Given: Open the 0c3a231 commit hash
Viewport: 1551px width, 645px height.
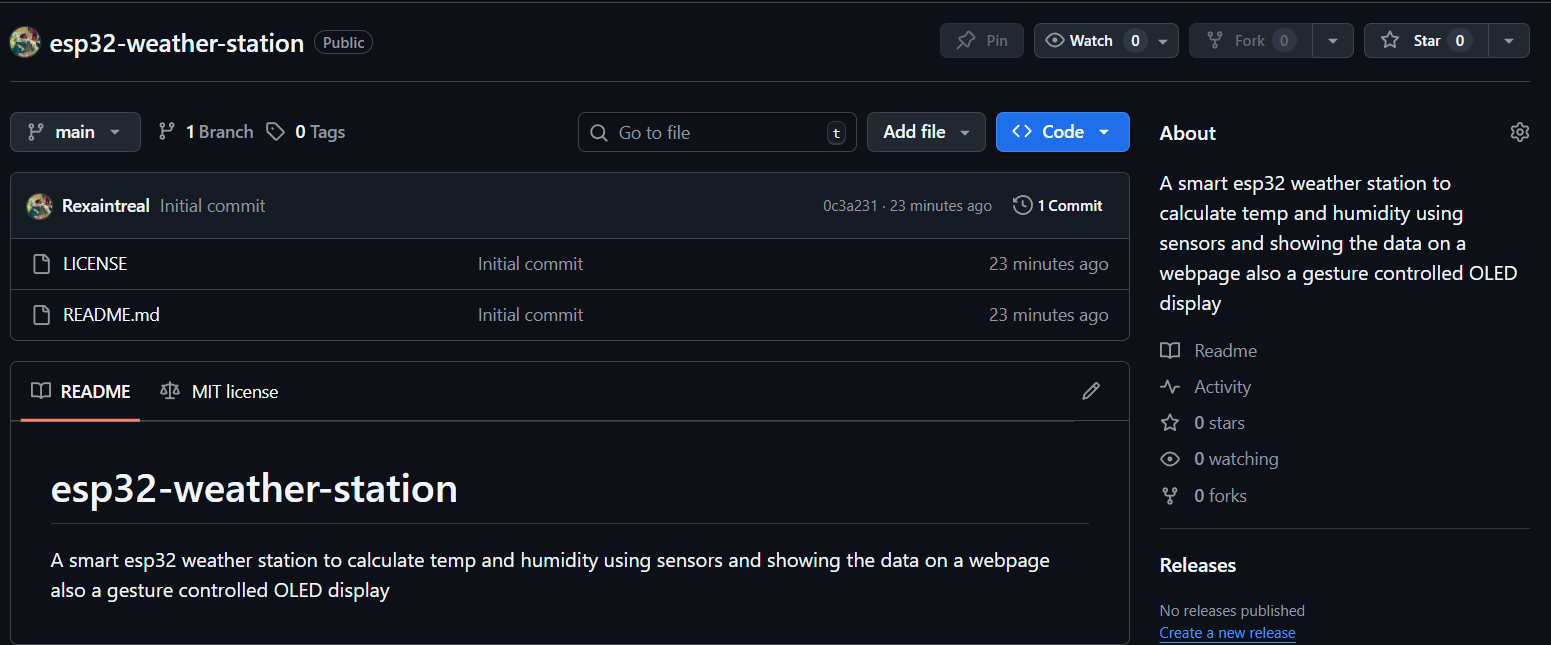Looking at the screenshot, I should coord(849,206).
